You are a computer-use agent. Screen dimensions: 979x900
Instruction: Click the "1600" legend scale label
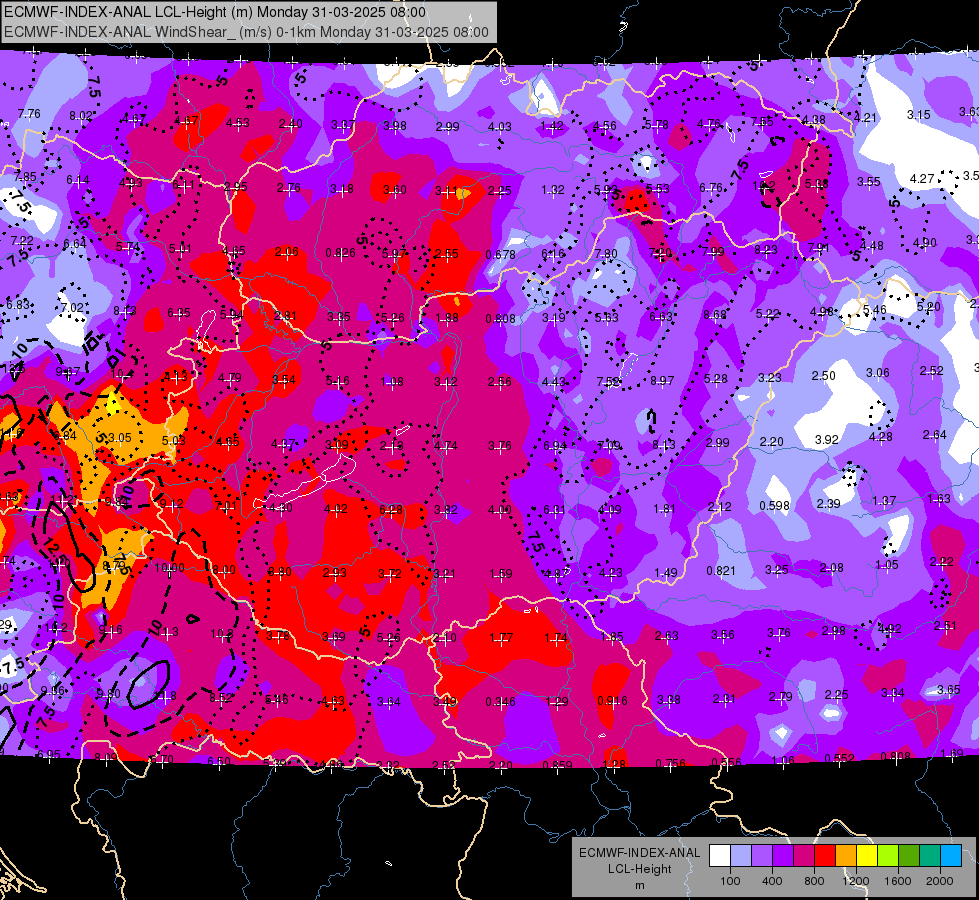pyautogui.click(x=898, y=881)
